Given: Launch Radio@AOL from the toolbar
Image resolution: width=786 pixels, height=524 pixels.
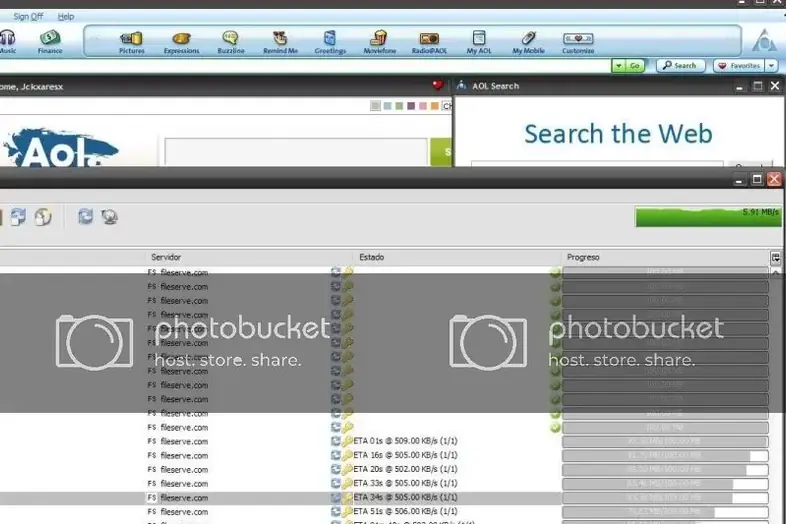Looking at the screenshot, I should pos(429,42).
